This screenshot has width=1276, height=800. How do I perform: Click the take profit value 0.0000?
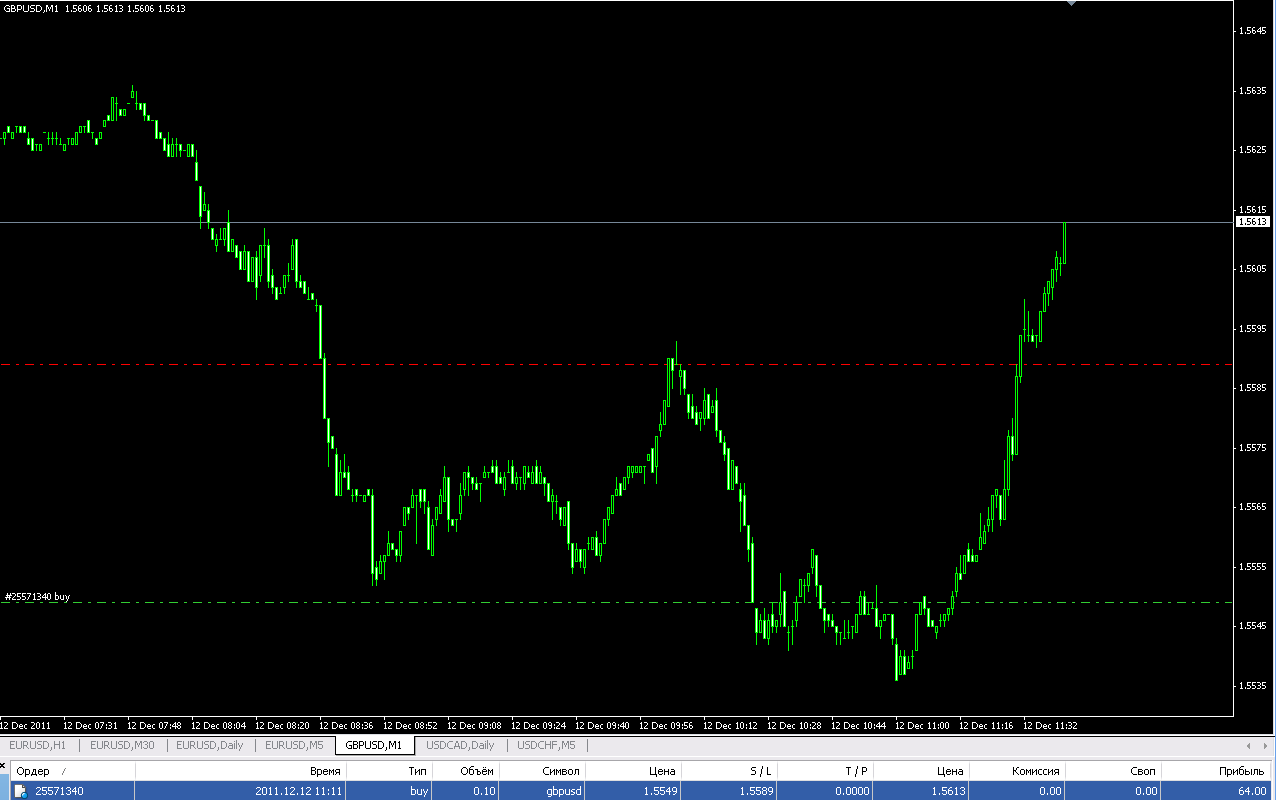pyautogui.click(x=851, y=791)
